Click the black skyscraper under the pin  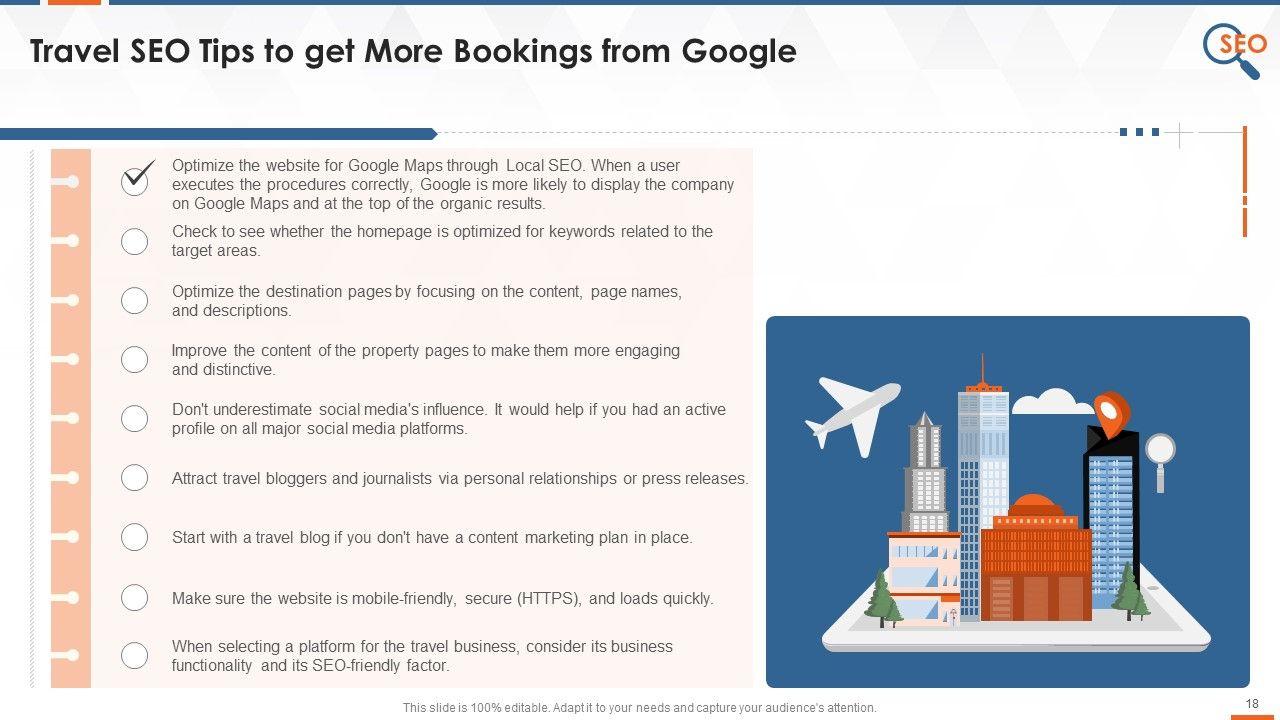(1111, 518)
